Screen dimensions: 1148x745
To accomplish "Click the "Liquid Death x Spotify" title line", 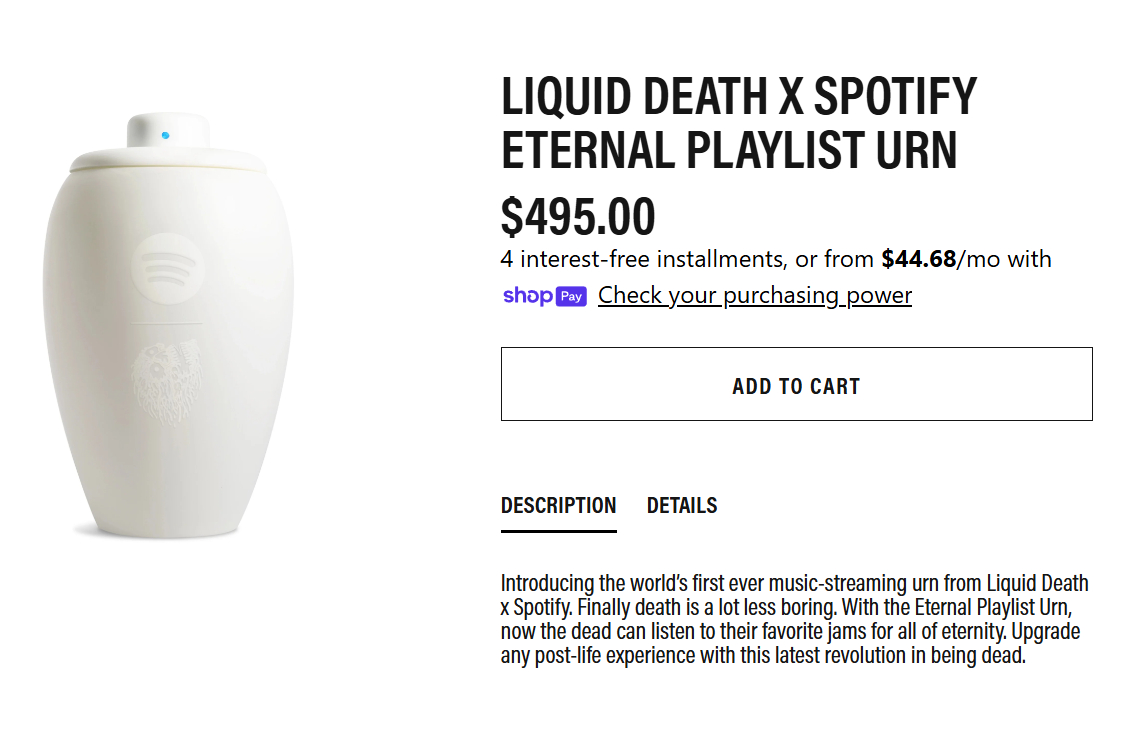I will (x=738, y=97).
